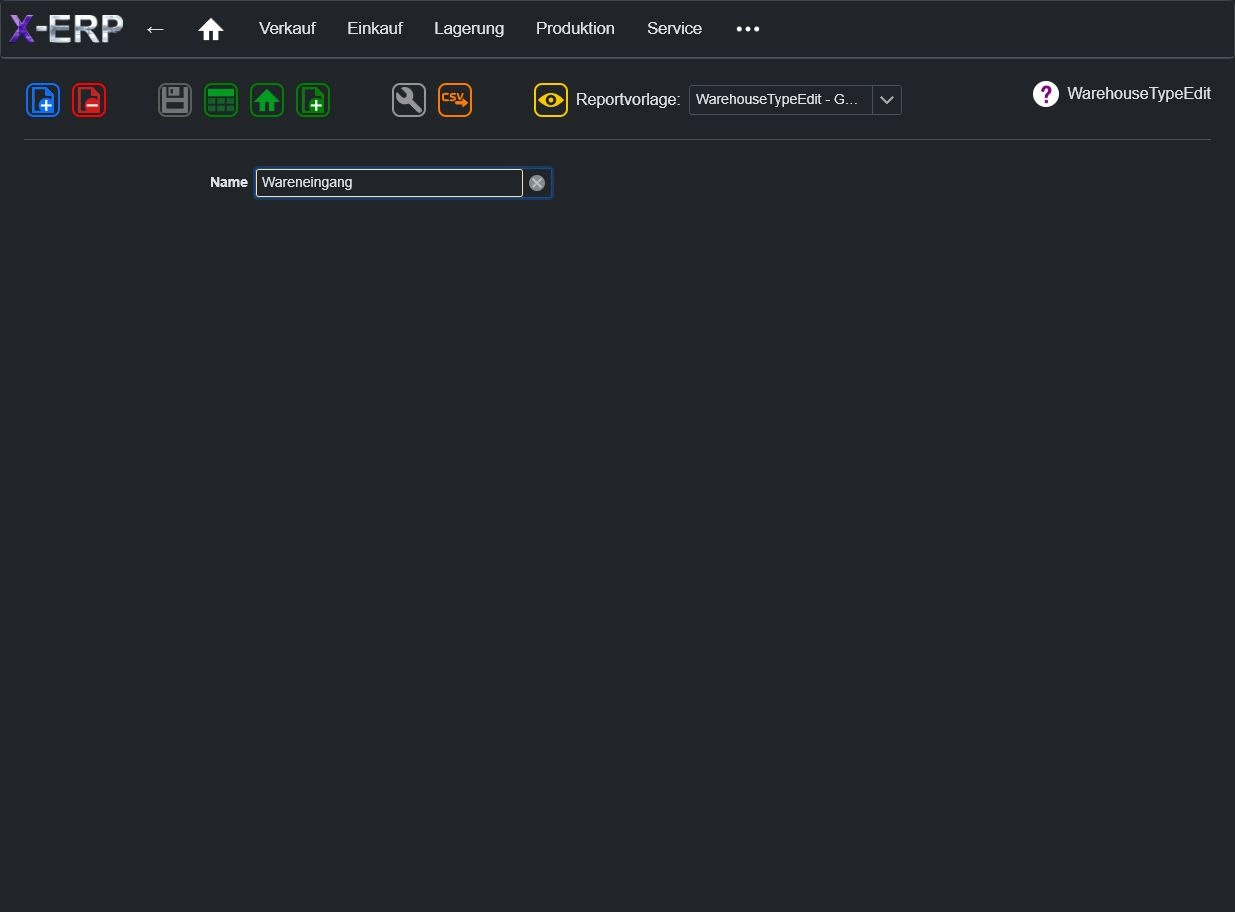Open the Produktion menu

(x=575, y=29)
